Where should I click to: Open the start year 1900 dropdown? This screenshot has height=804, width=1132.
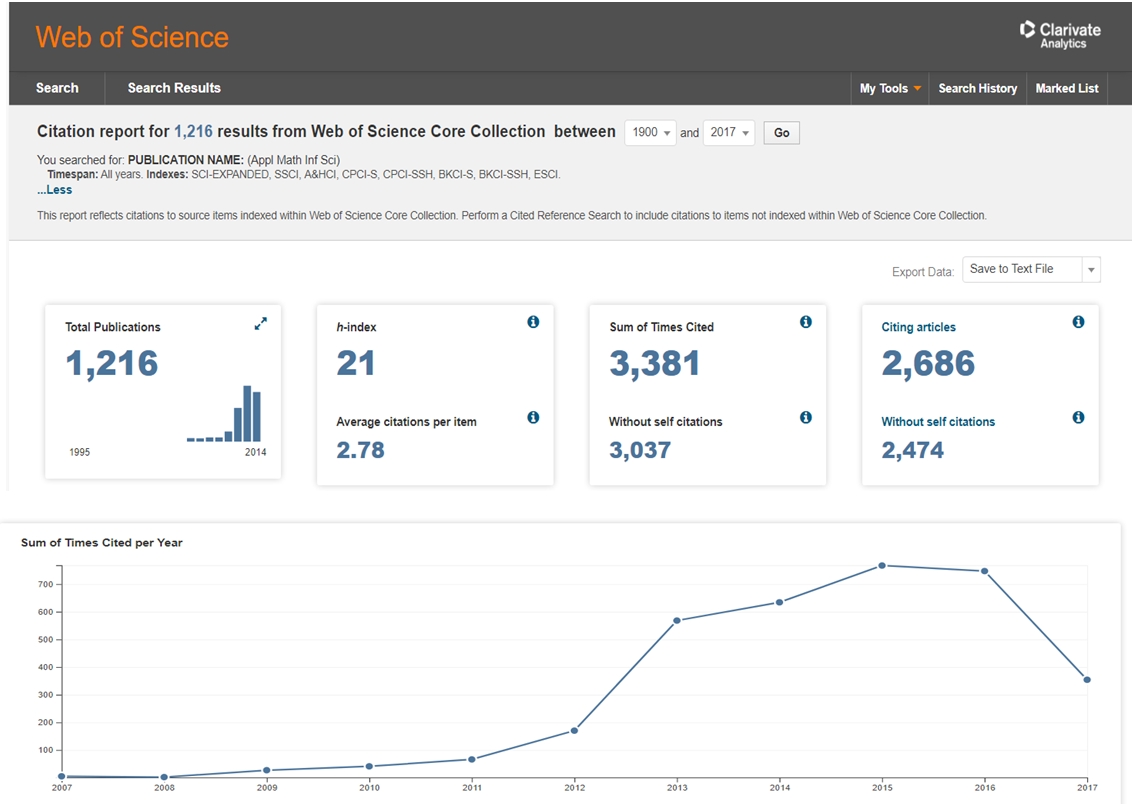[651, 133]
